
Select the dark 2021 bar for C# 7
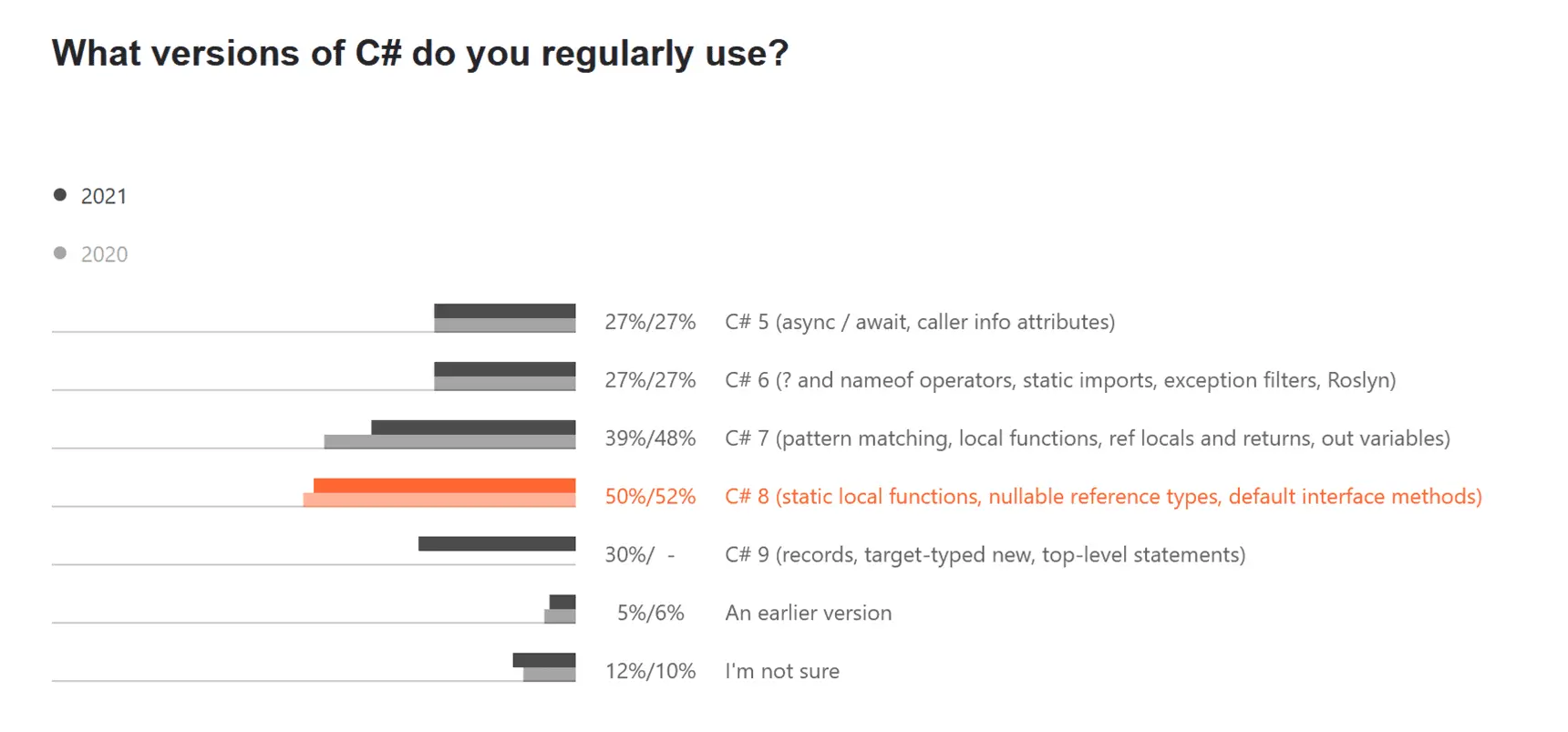pyautogui.click(x=473, y=428)
